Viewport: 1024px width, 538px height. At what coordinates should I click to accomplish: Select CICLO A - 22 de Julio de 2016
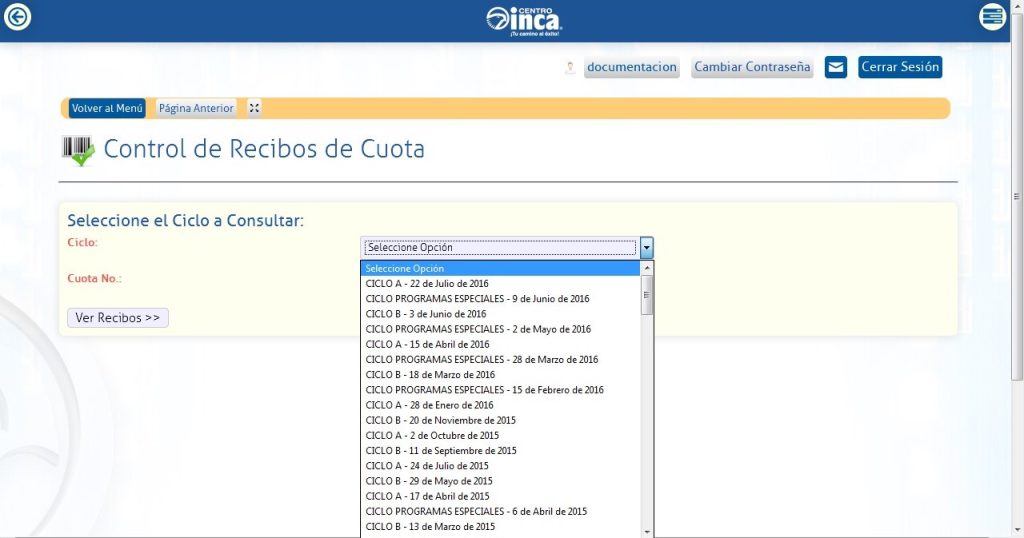(x=427, y=284)
